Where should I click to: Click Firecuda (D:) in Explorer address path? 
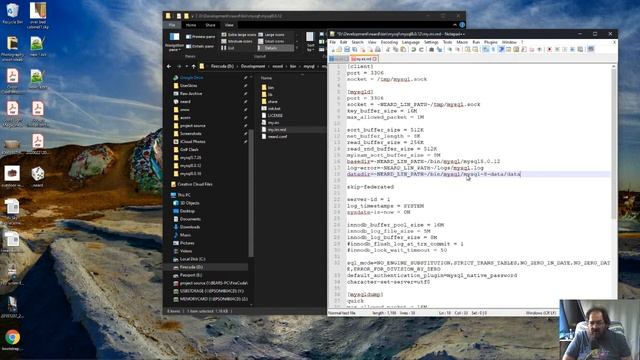pyautogui.click(x=222, y=66)
